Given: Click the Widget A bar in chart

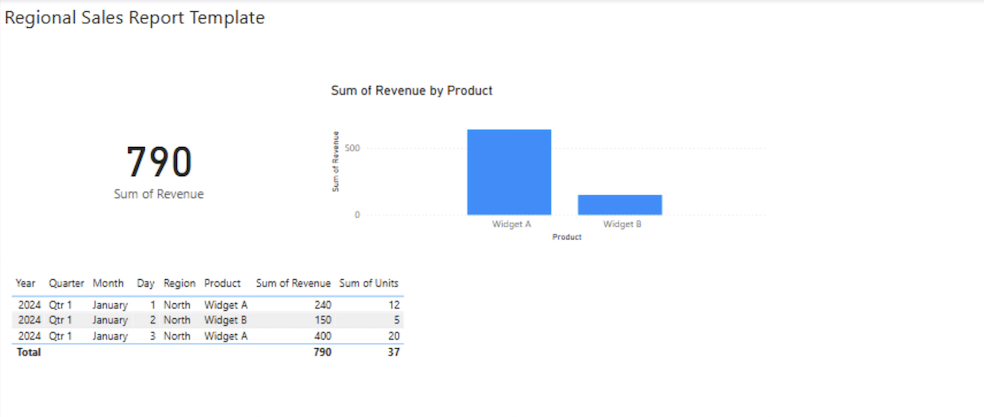Looking at the screenshot, I should tap(509, 171).
